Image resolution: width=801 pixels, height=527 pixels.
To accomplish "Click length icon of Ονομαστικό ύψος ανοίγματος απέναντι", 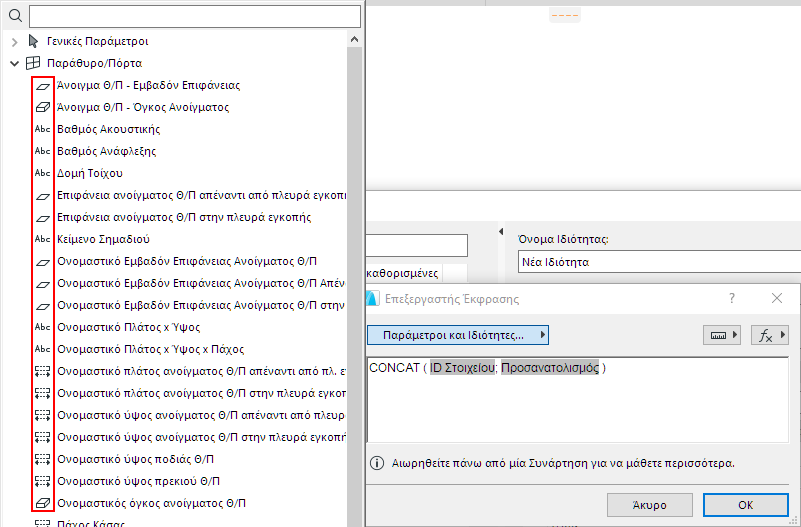I will point(42,415).
